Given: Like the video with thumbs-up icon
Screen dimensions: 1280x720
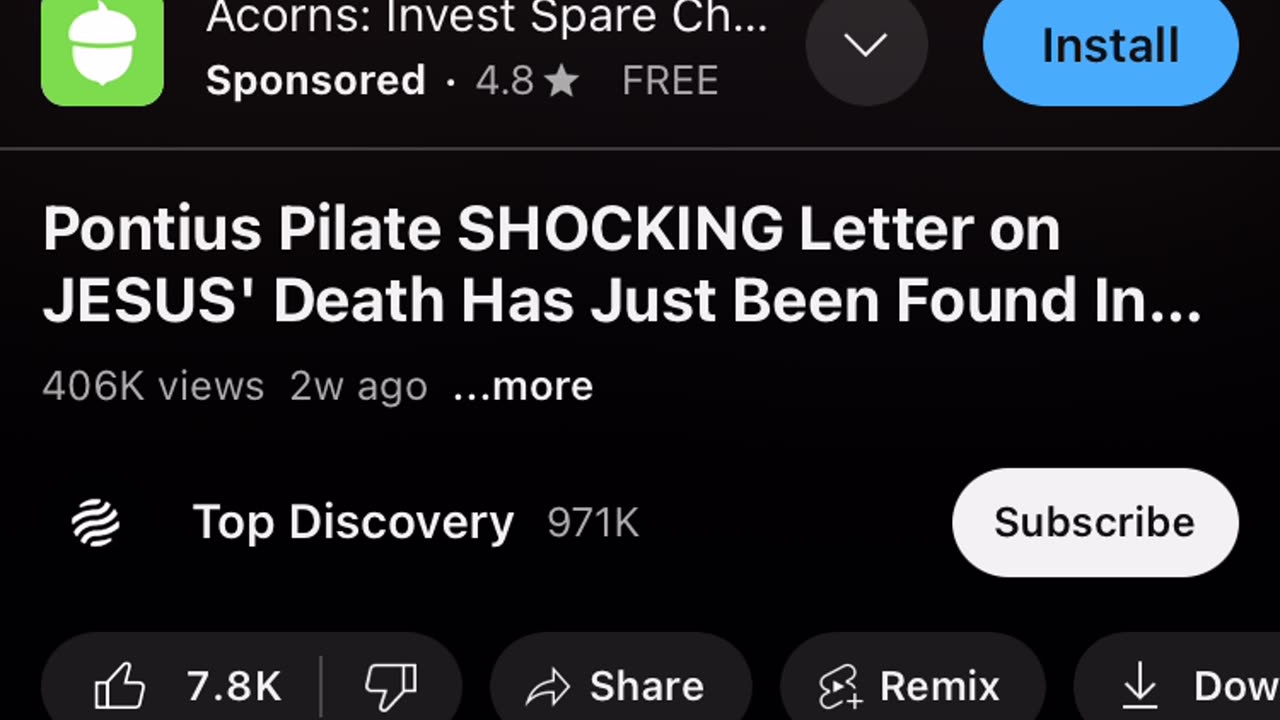Looking at the screenshot, I should [119, 686].
